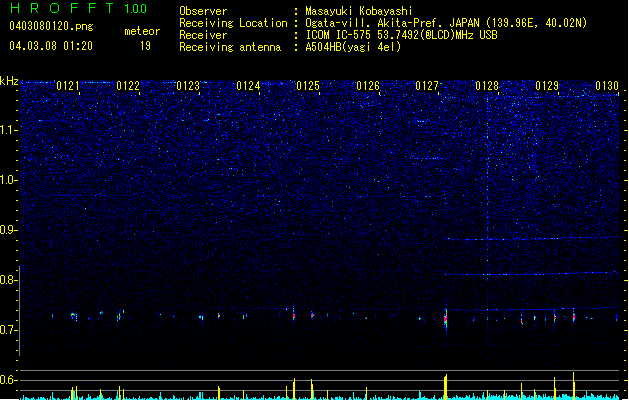This screenshot has height=400, width=629.
Task: Click the Receiver label
Action: (203, 35)
